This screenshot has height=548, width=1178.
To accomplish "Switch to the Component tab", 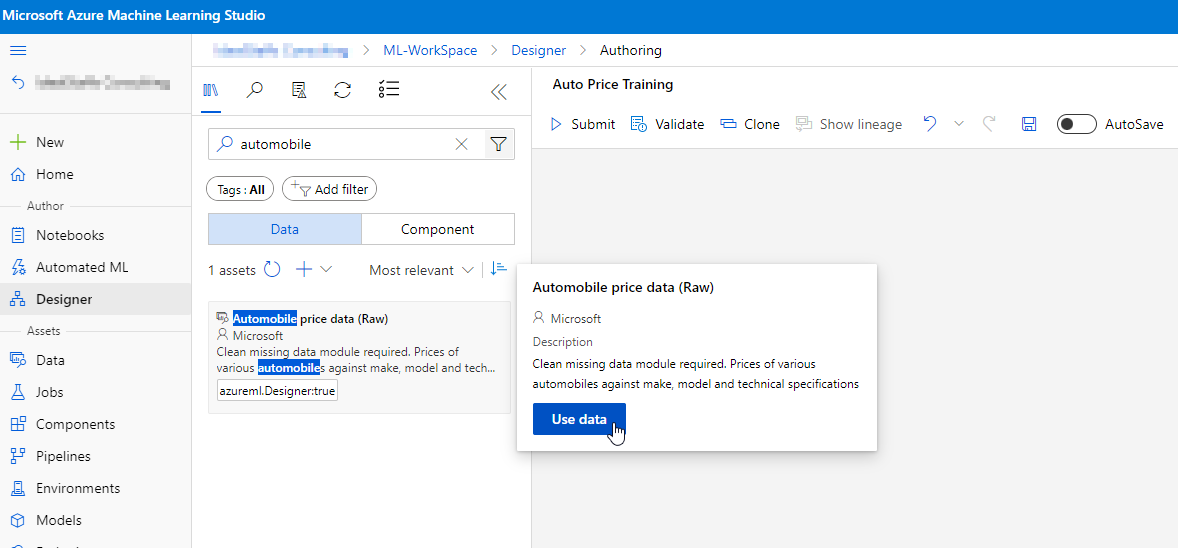I will [x=437, y=229].
